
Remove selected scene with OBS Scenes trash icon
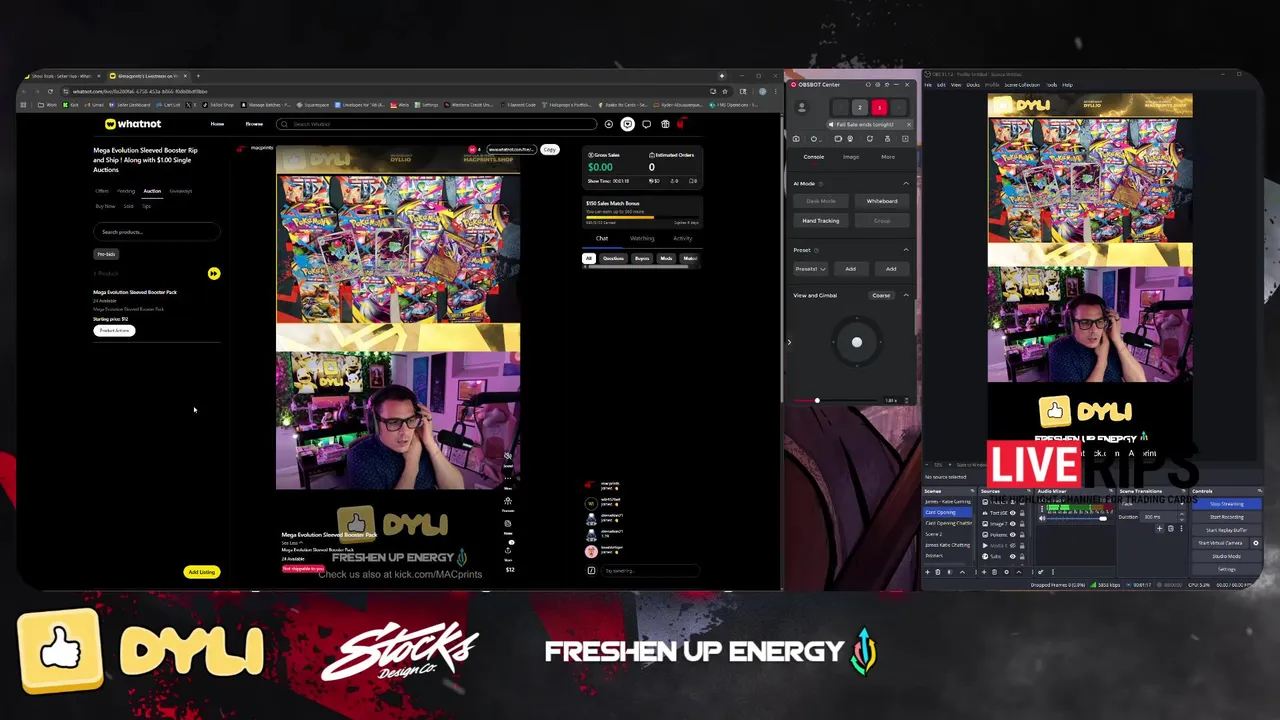[x=938, y=572]
